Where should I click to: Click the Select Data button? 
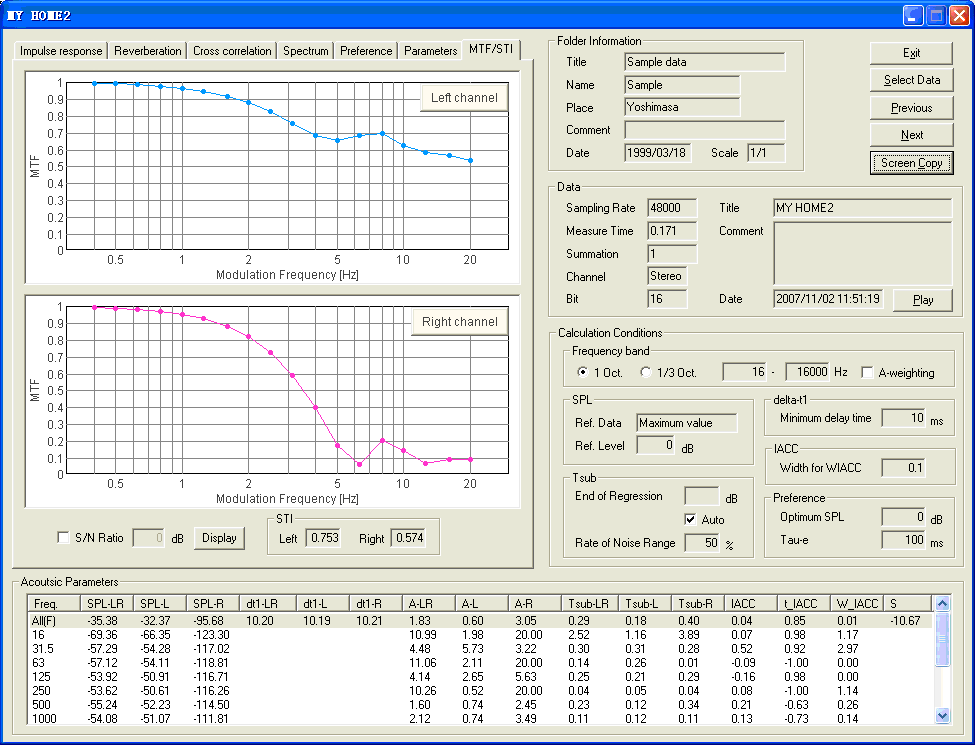(912, 80)
